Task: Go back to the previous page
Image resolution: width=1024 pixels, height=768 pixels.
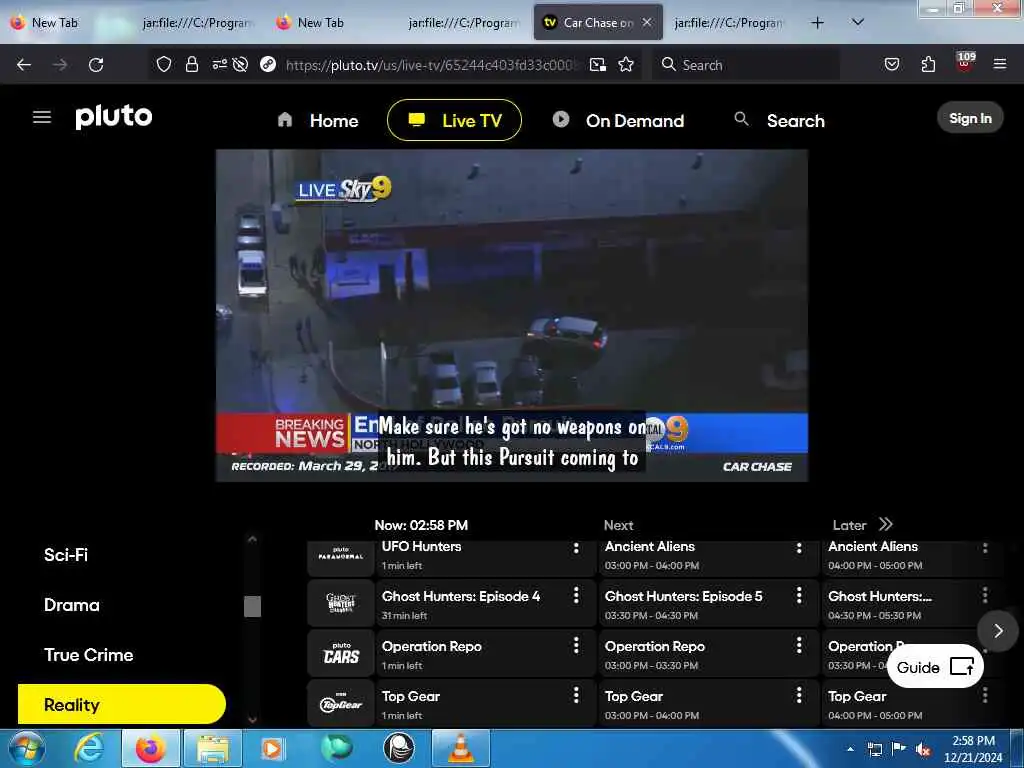Action: [x=24, y=65]
